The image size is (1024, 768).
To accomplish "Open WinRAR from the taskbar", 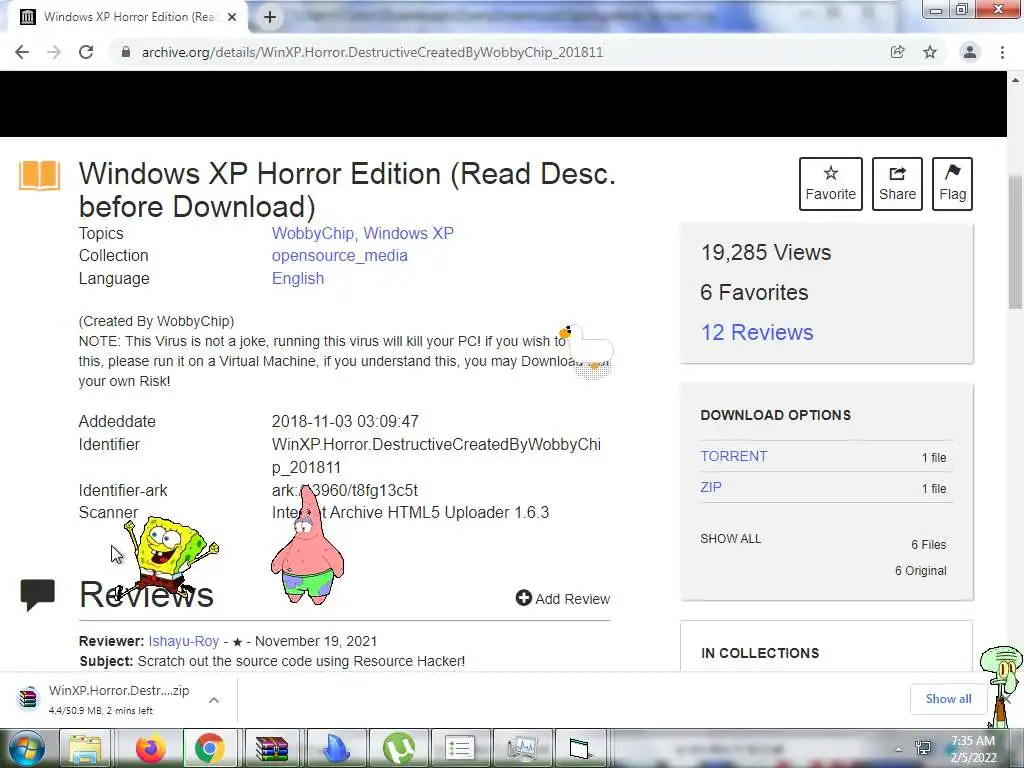I will point(272,748).
